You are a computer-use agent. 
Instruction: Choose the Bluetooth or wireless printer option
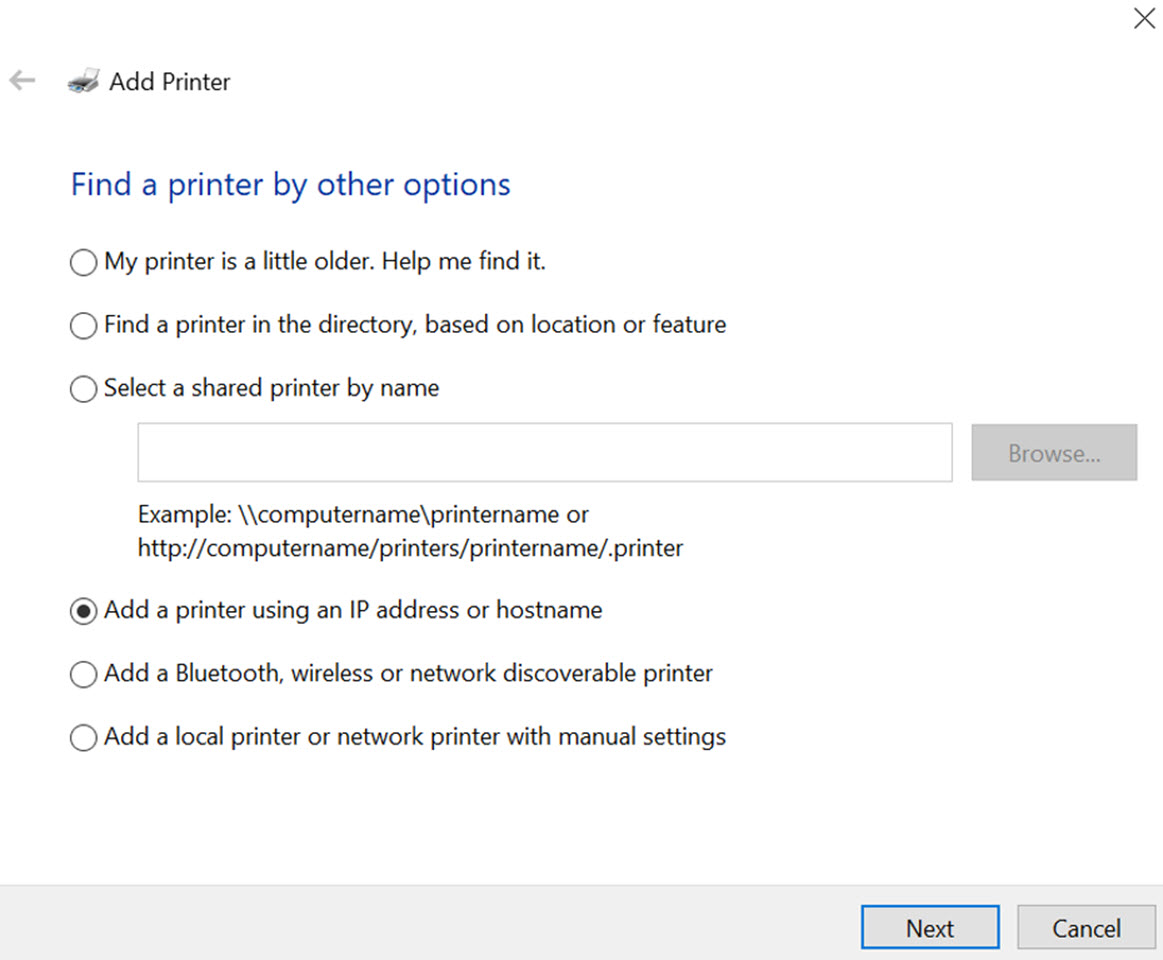coord(83,674)
